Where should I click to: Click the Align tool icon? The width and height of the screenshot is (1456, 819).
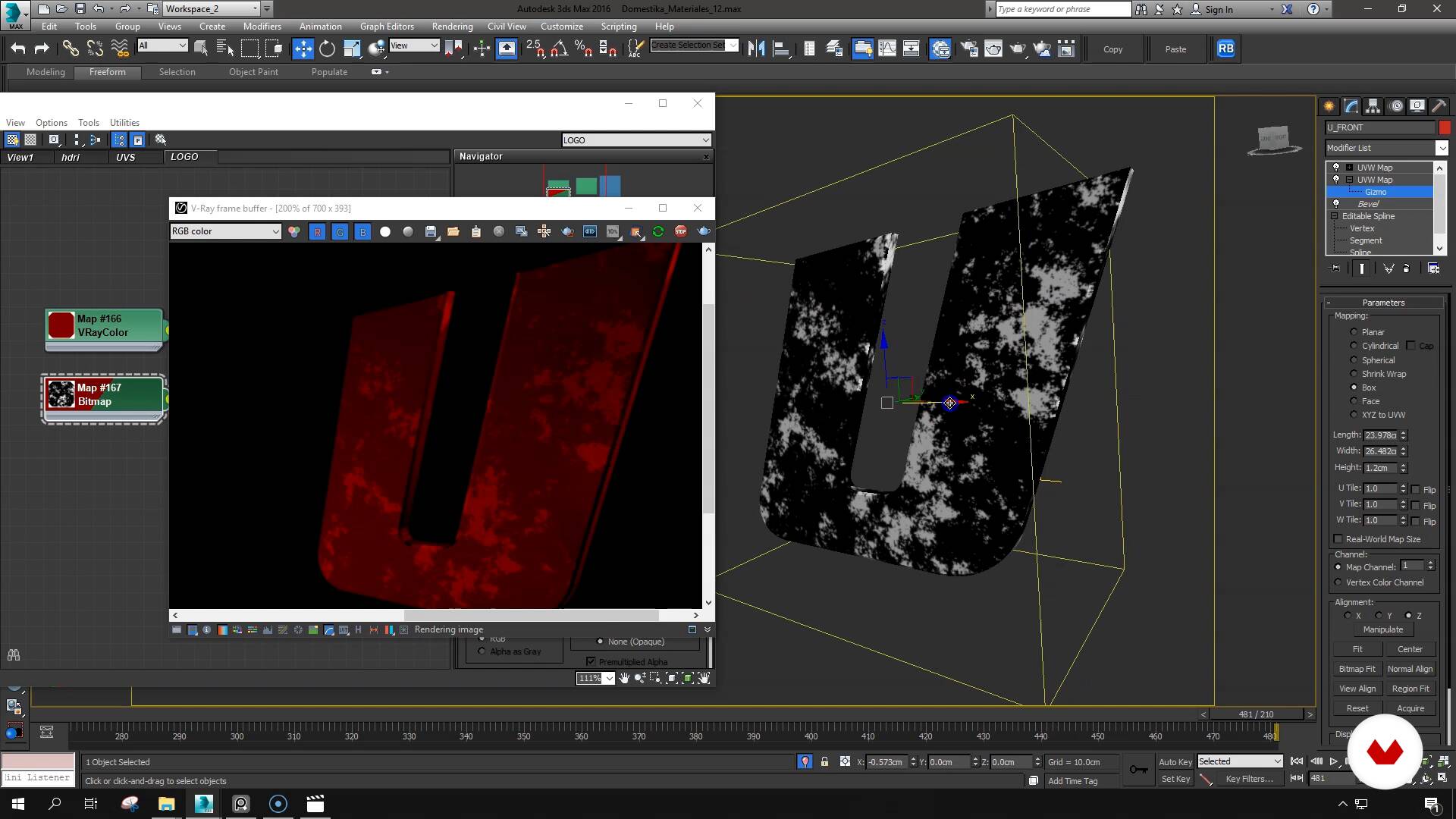point(780,49)
